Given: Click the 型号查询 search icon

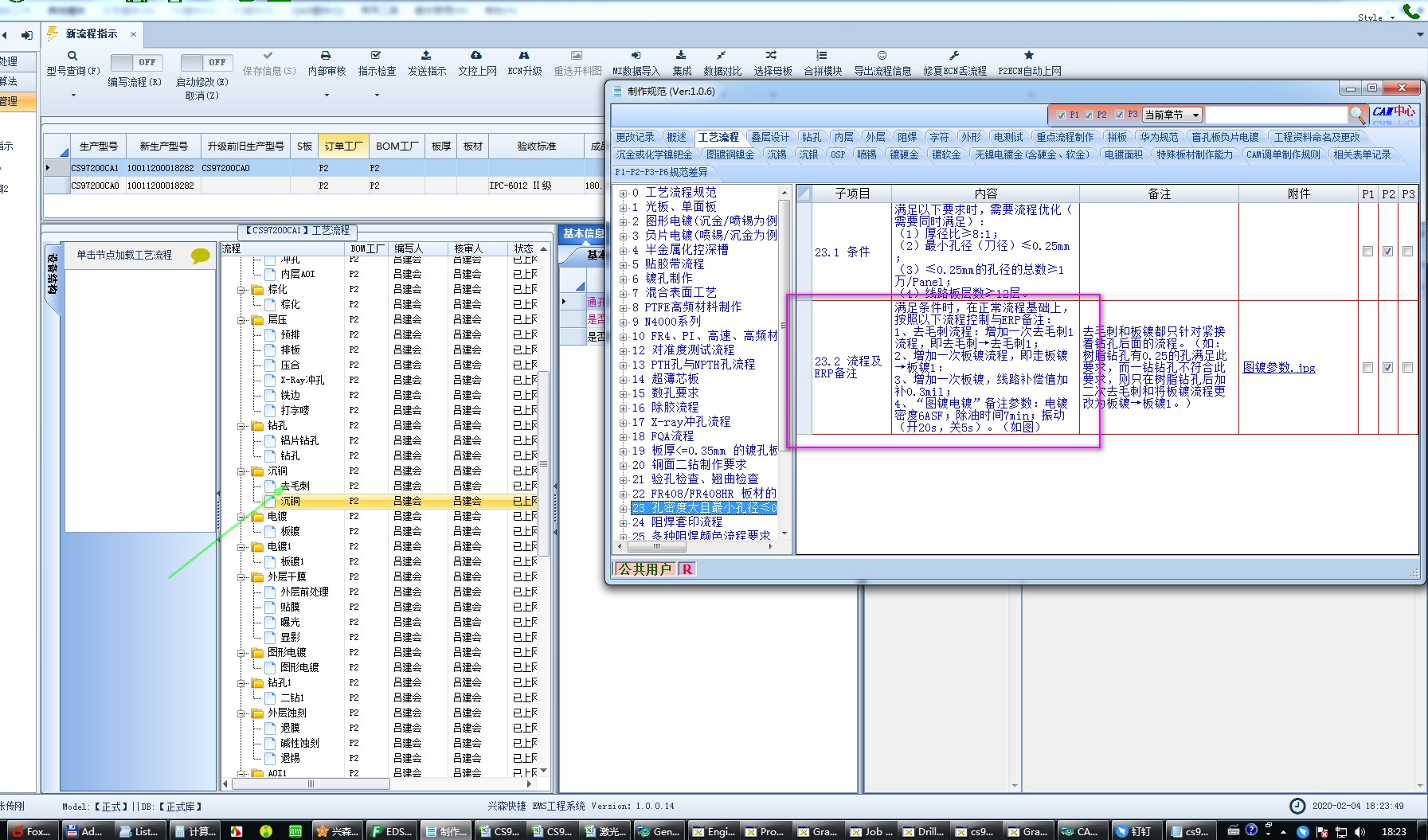Looking at the screenshot, I should 72,56.
